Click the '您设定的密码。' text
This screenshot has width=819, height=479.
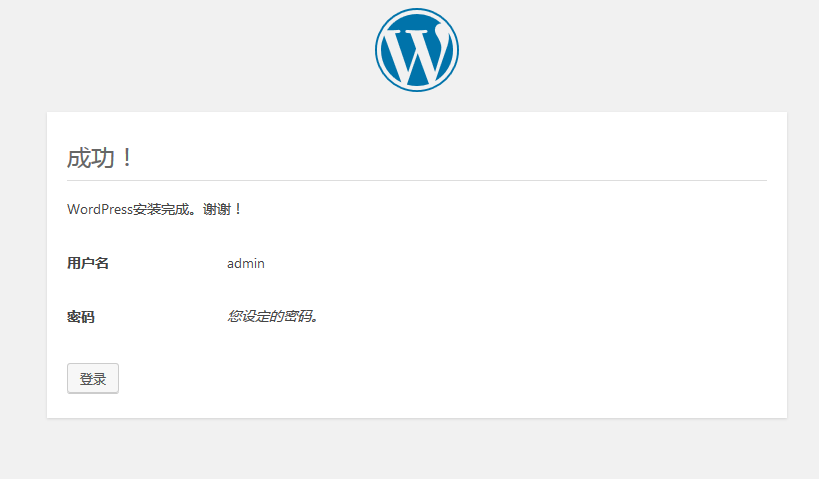coord(273,316)
